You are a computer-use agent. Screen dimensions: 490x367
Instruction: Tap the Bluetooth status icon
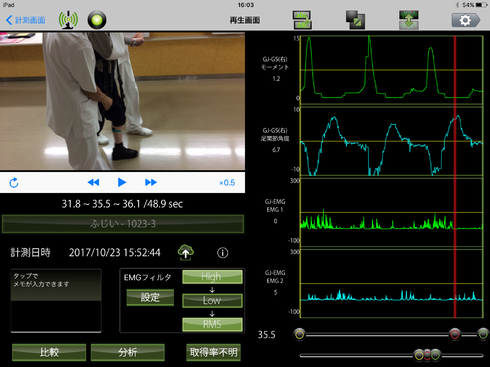[x=458, y=5]
